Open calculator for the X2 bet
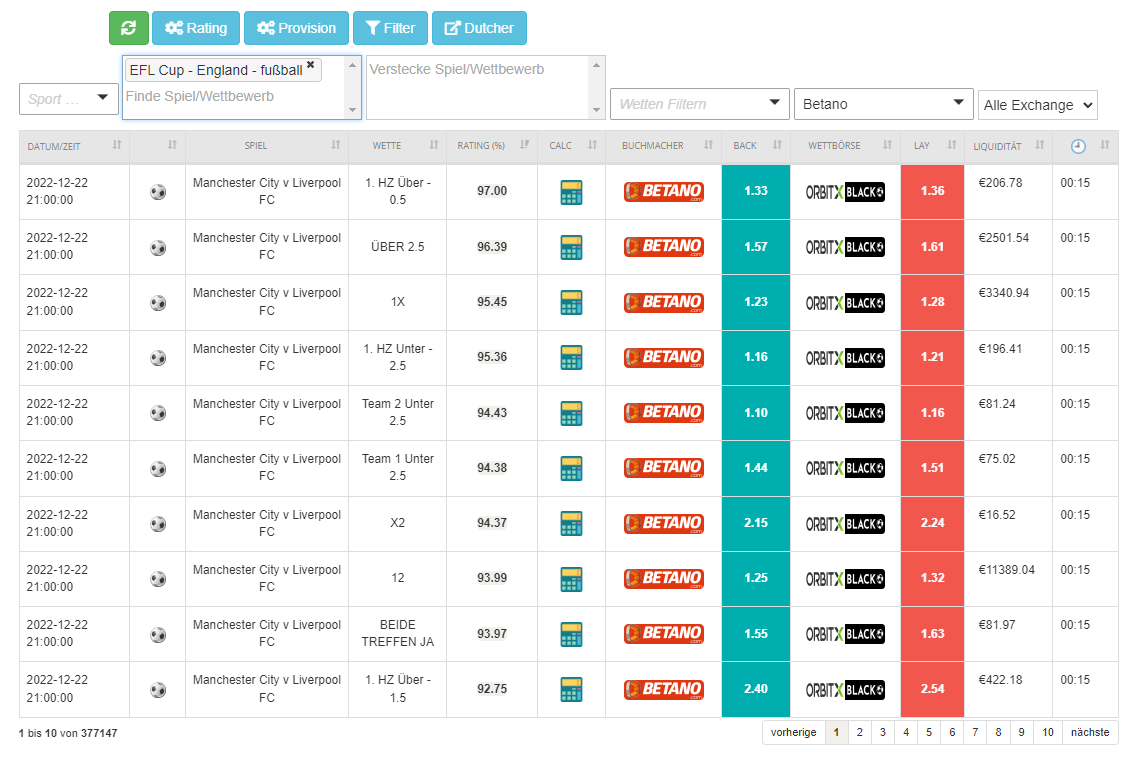 tap(572, 523)
